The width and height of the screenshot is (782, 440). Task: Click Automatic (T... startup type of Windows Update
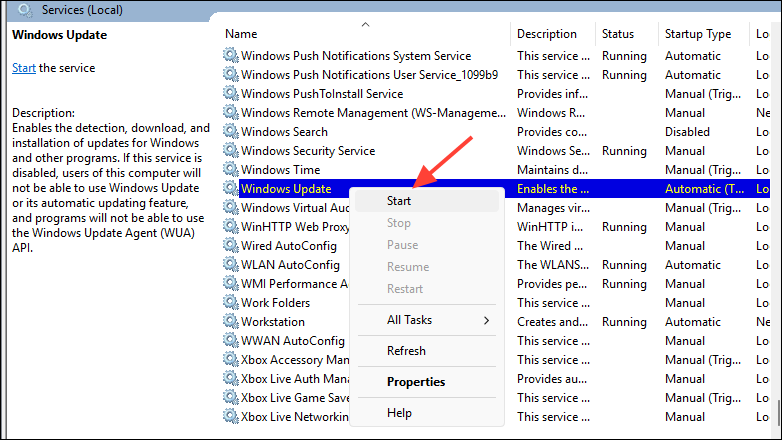704,189
